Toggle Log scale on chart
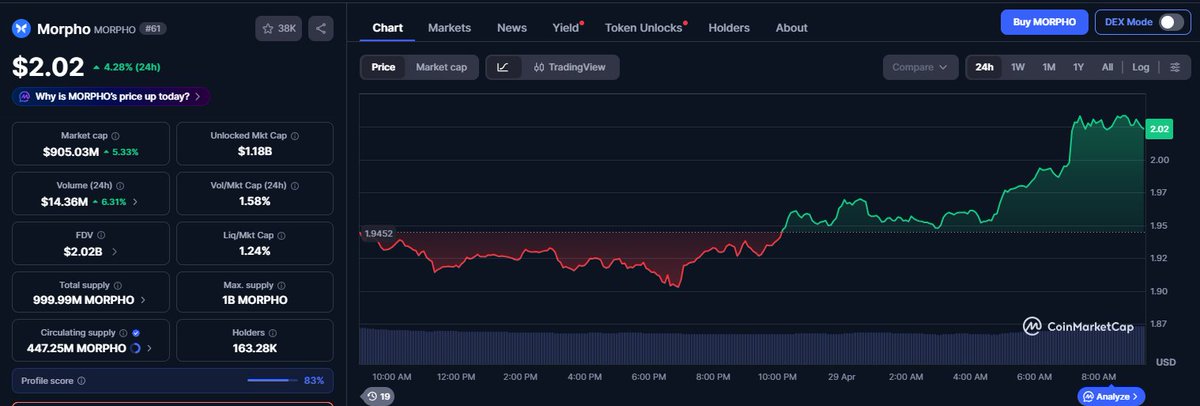The image size is (1200, 406). pos(1141,67)
